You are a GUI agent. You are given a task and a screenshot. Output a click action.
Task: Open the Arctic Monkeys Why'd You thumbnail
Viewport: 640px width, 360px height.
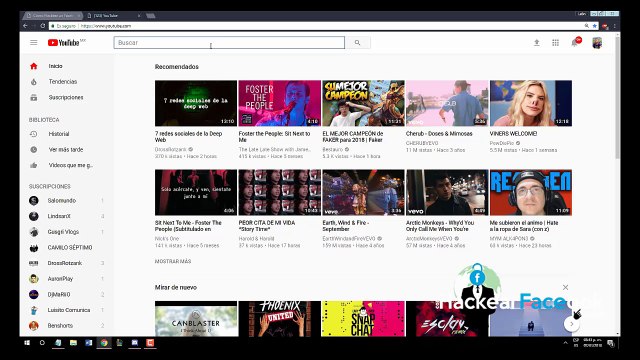[x=447, y=193]
